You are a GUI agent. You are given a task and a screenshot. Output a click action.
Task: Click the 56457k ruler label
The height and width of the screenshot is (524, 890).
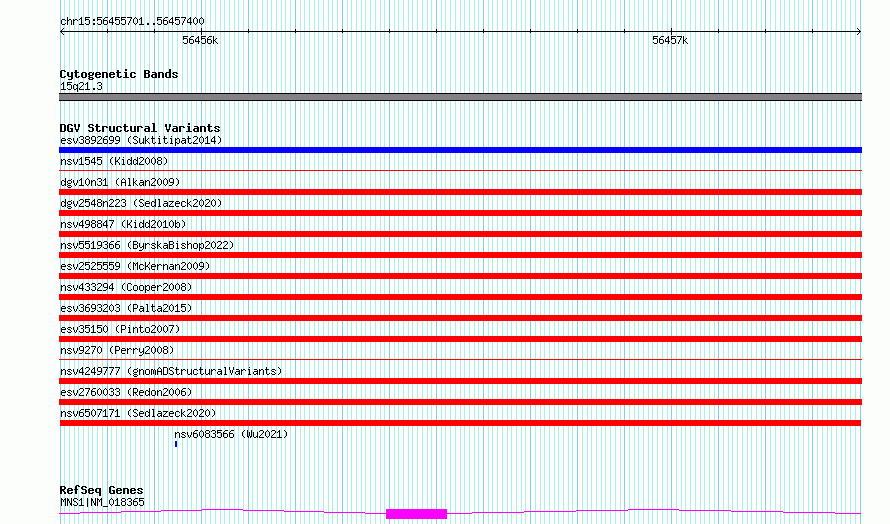coord(670,40)
